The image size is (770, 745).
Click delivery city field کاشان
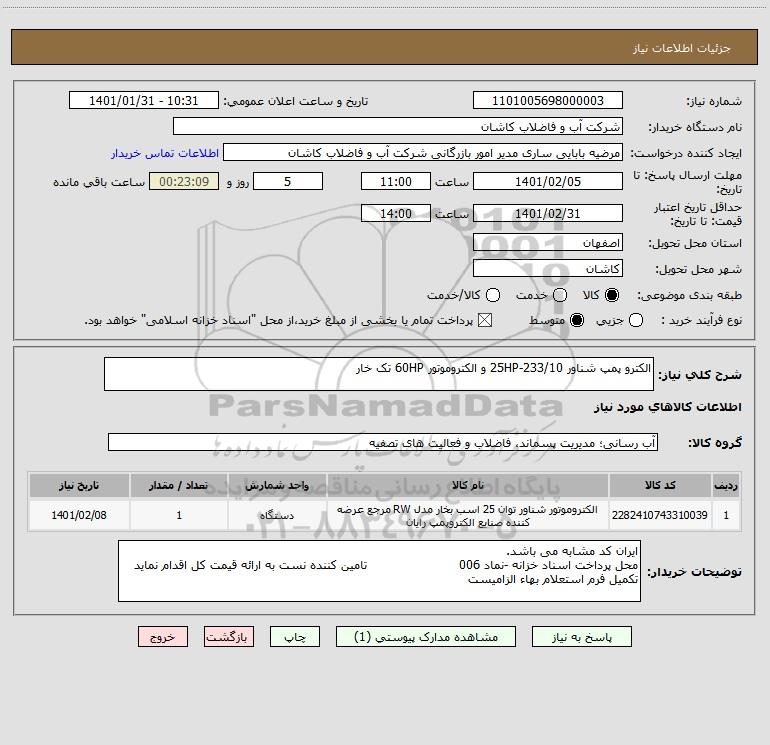pos(548,269)
